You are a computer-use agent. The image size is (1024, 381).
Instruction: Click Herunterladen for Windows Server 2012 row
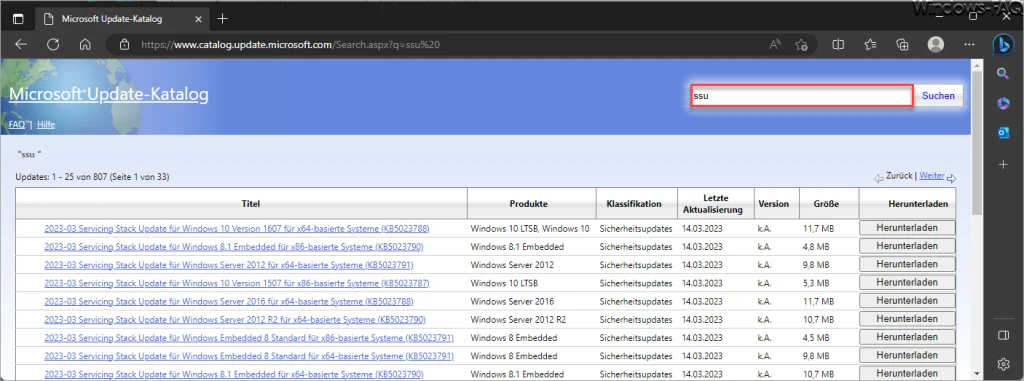tap(907, 265)
